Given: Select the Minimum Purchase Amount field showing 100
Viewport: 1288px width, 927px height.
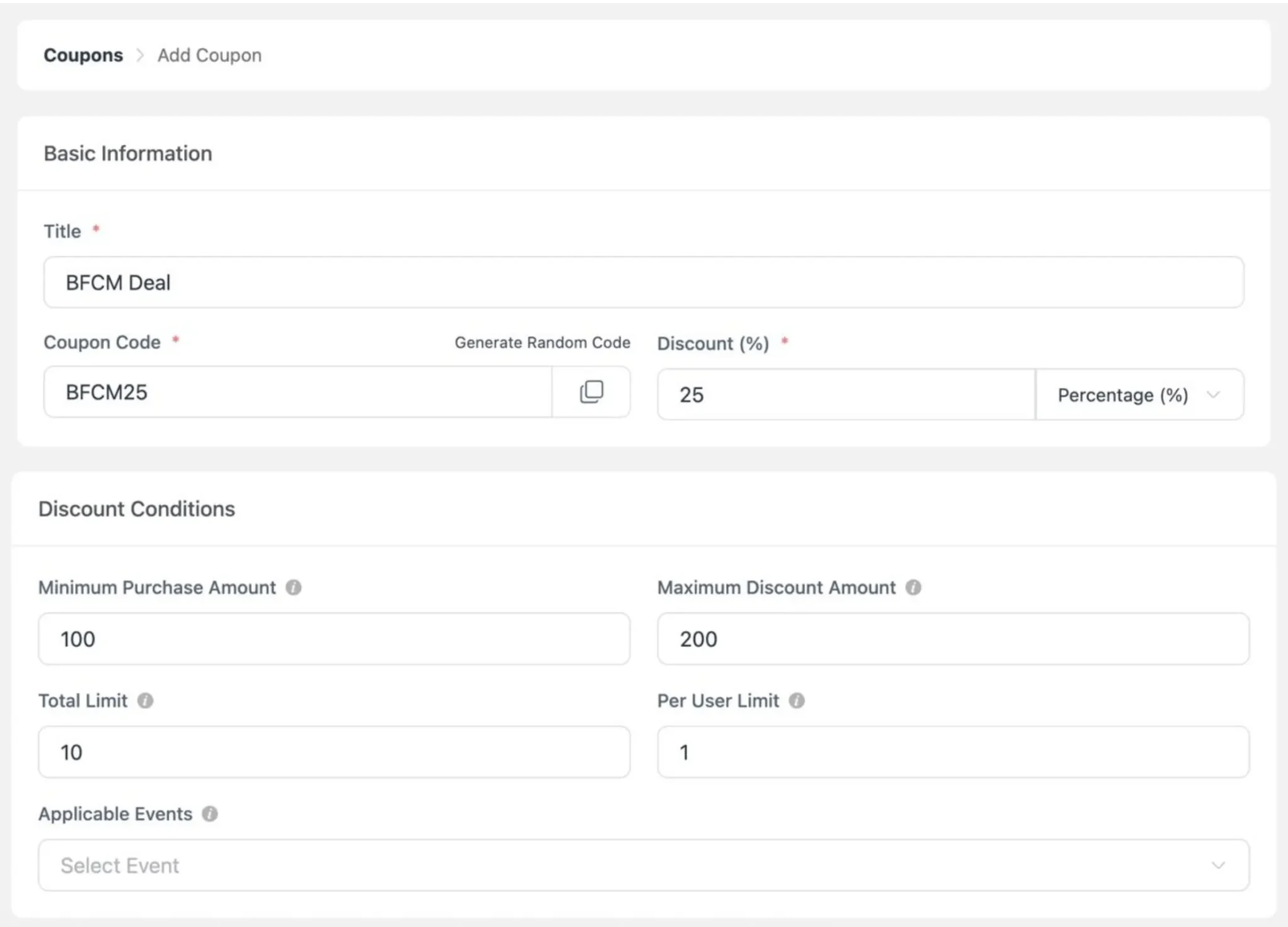Looking at the screenshot, I should [333, 639].
